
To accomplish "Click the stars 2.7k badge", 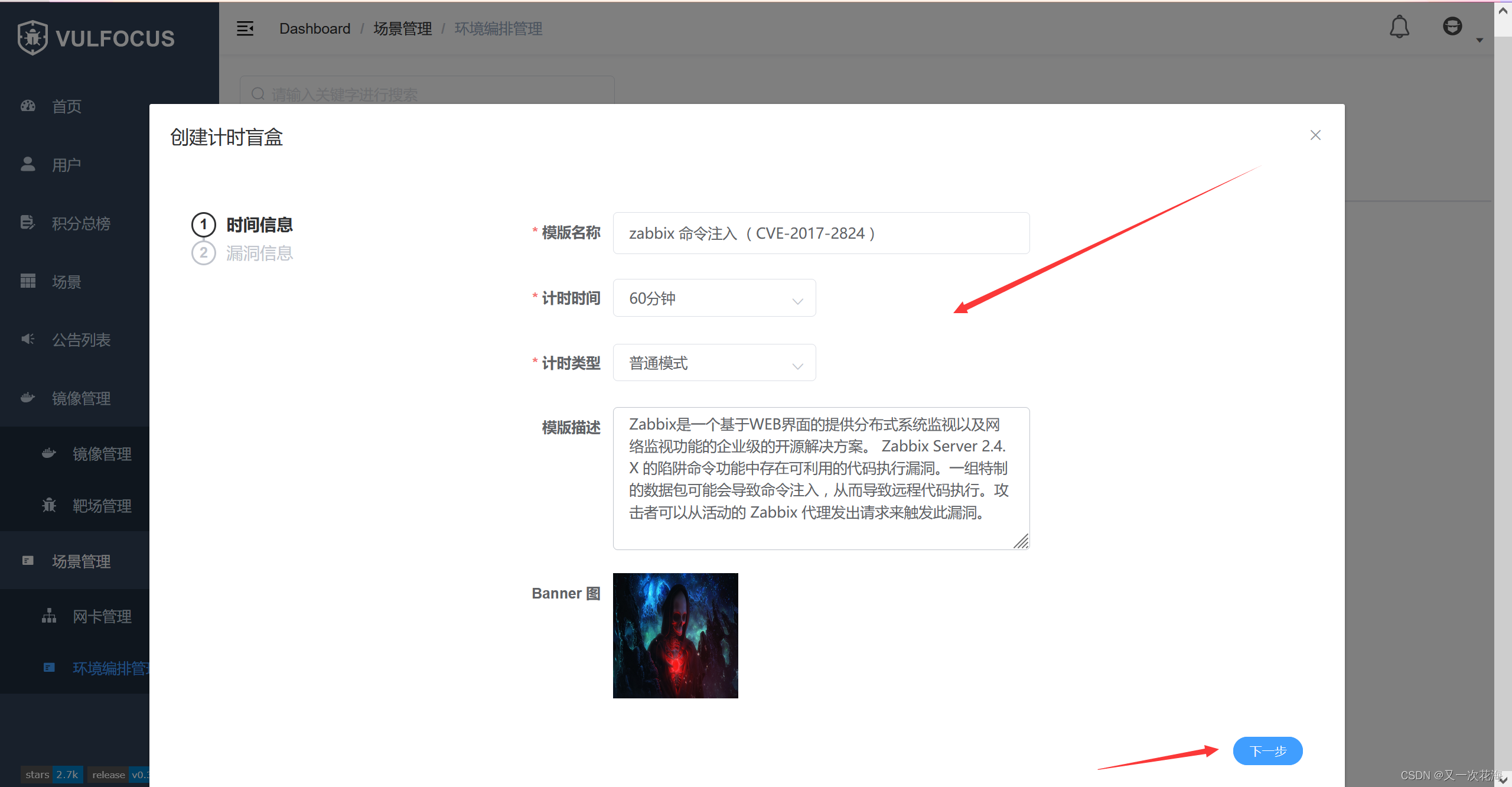I will point(52,775).
